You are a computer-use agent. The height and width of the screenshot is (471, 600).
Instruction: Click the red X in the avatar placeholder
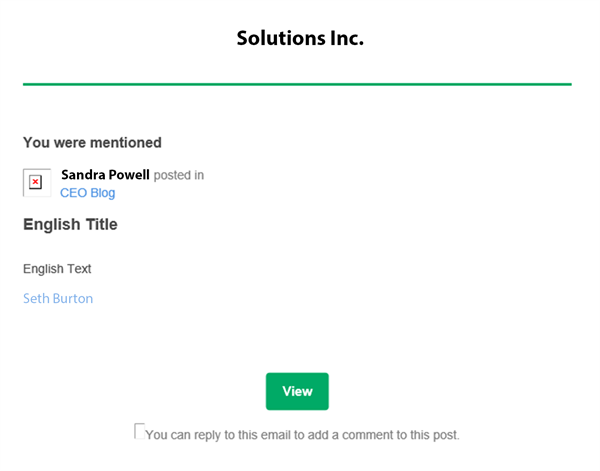point(36,182)
